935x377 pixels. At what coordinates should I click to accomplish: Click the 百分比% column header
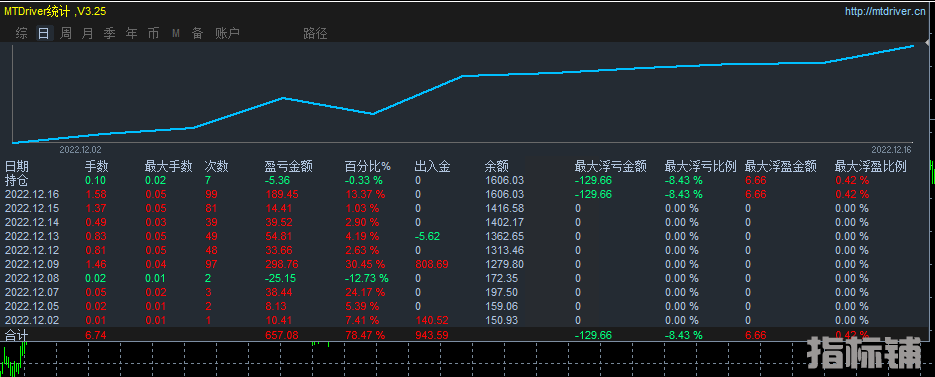tap(368, 166)
